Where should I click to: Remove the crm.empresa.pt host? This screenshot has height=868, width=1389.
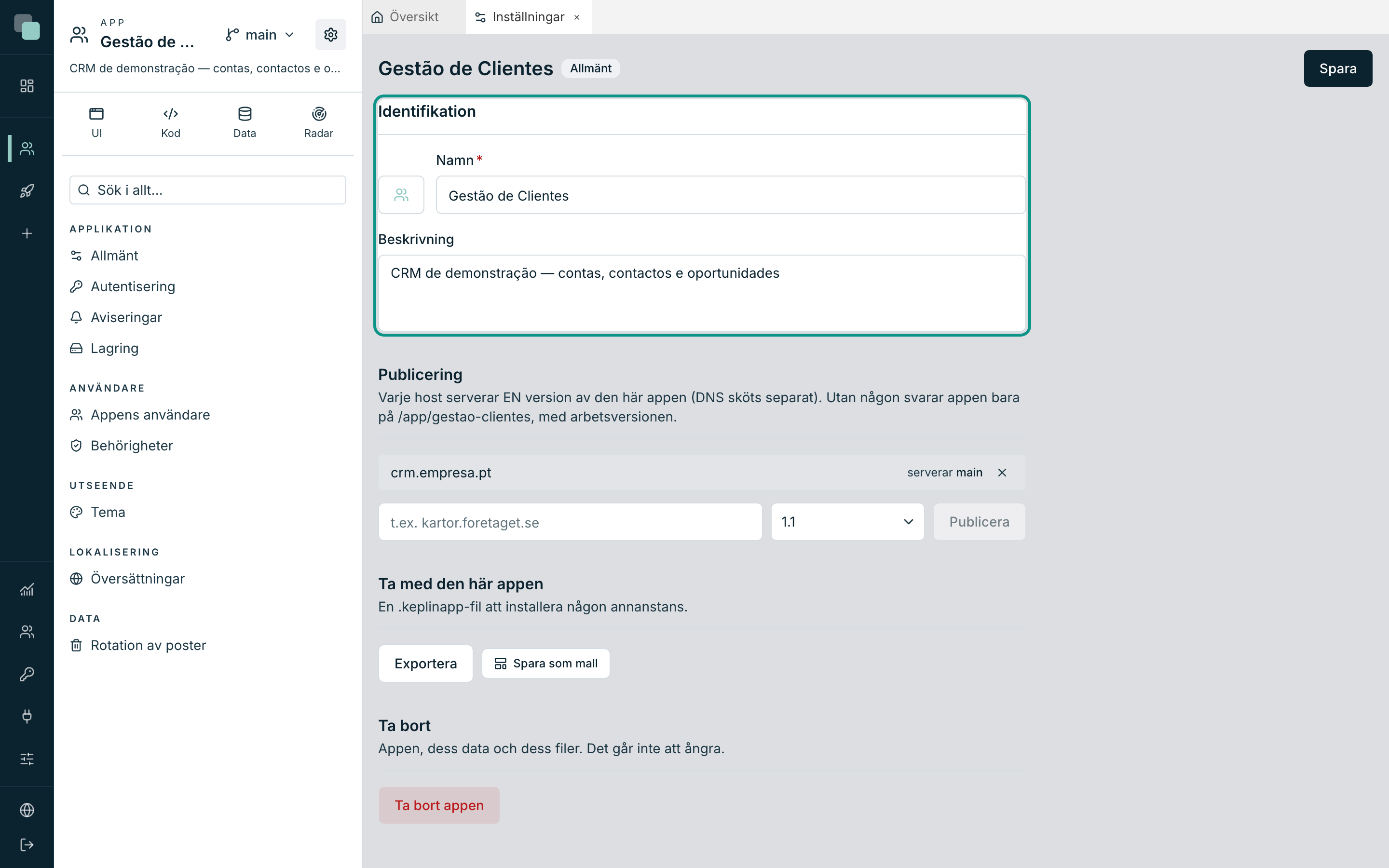click(1002, 473)
